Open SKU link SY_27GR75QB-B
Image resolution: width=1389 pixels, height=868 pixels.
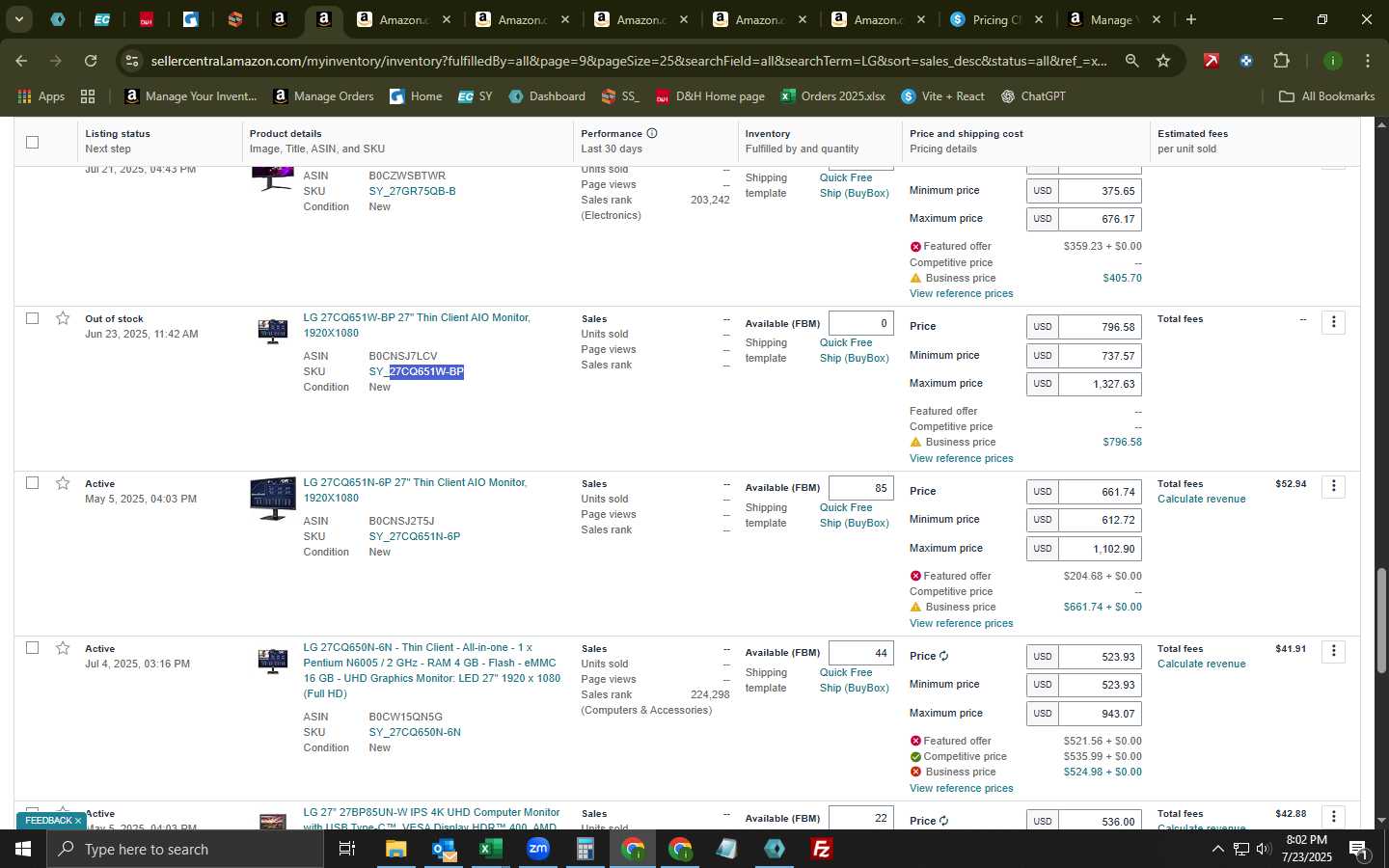click(x=412, y=191)
